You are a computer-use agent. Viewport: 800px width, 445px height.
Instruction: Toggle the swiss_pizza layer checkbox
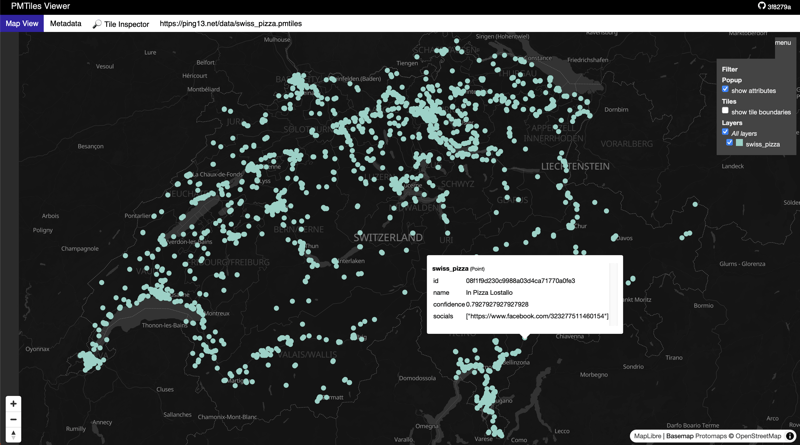pyautogui.click(x=730, y=143)
